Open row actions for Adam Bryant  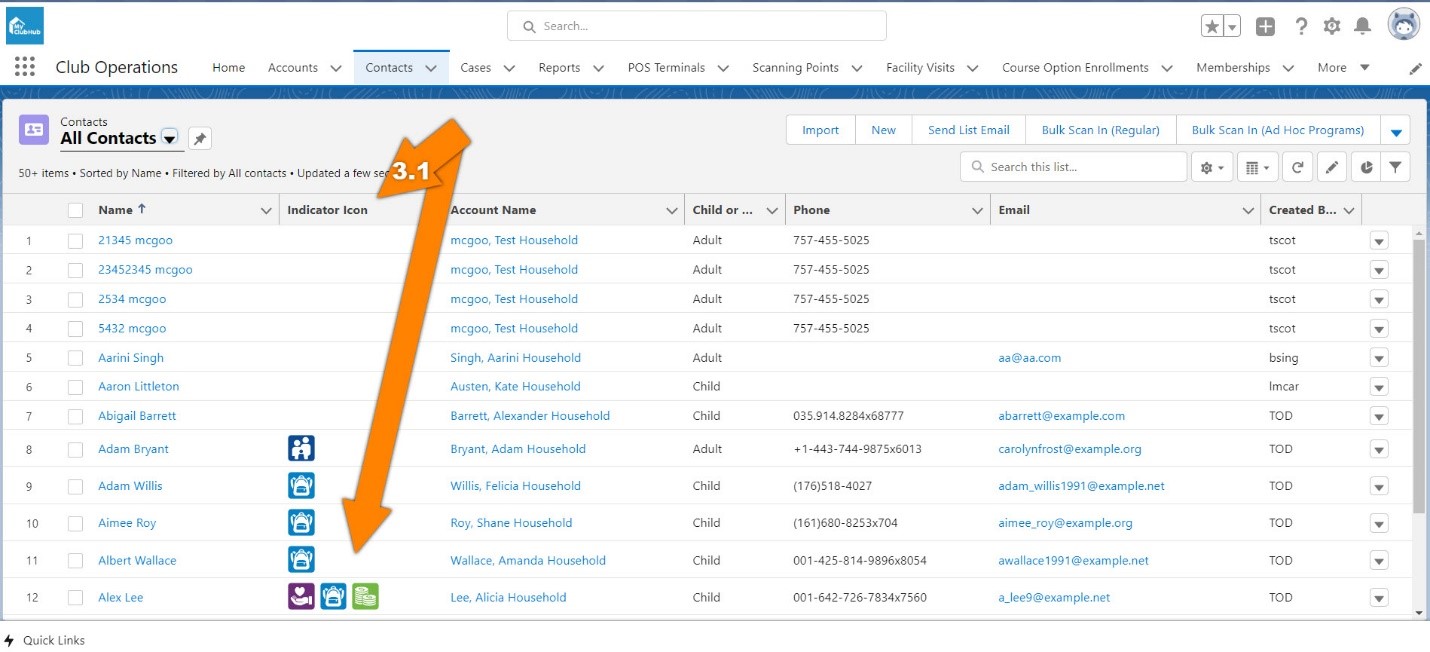1379,450
